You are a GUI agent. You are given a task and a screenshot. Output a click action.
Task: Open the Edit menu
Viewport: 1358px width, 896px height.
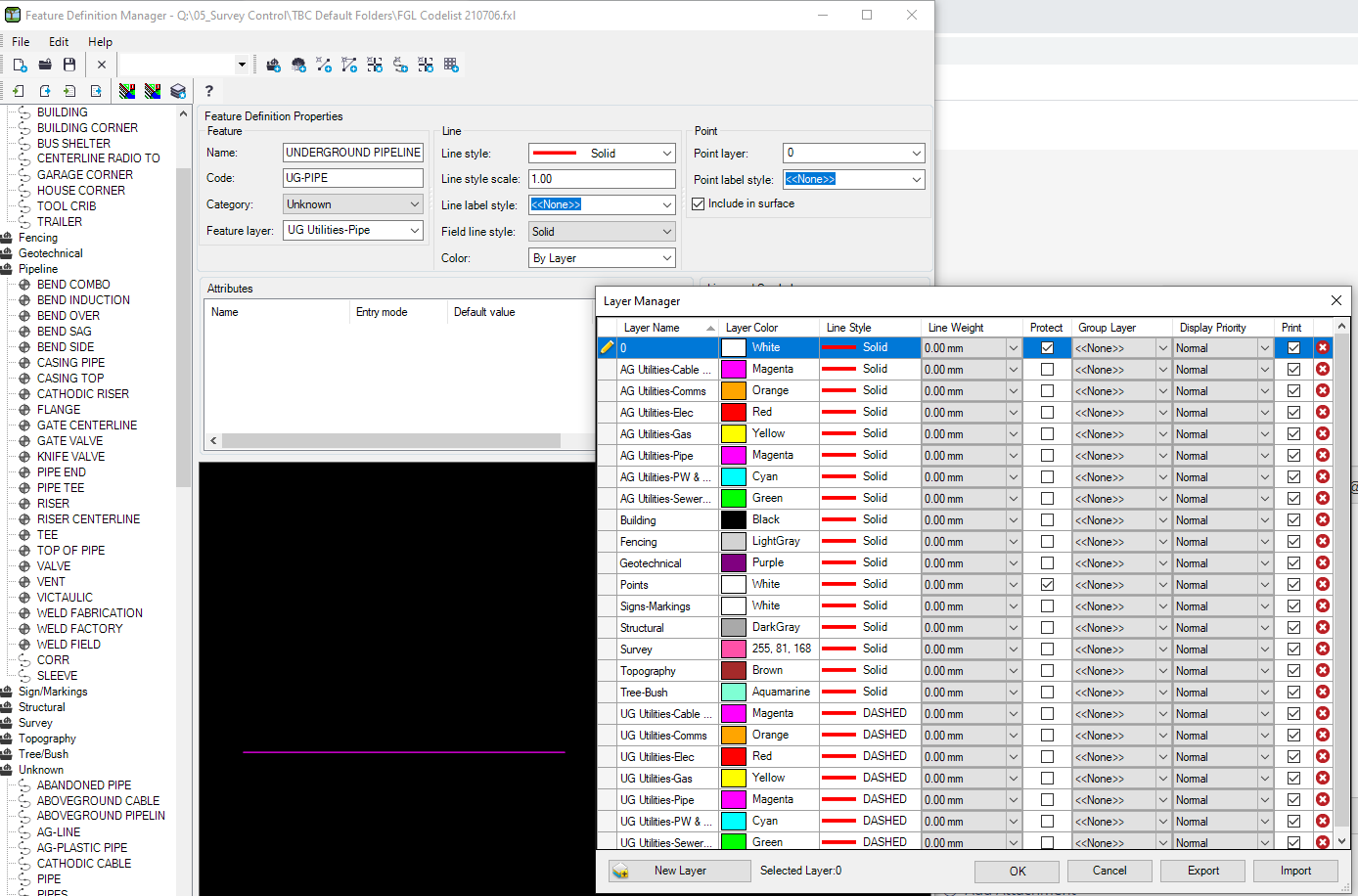[59, 41]
